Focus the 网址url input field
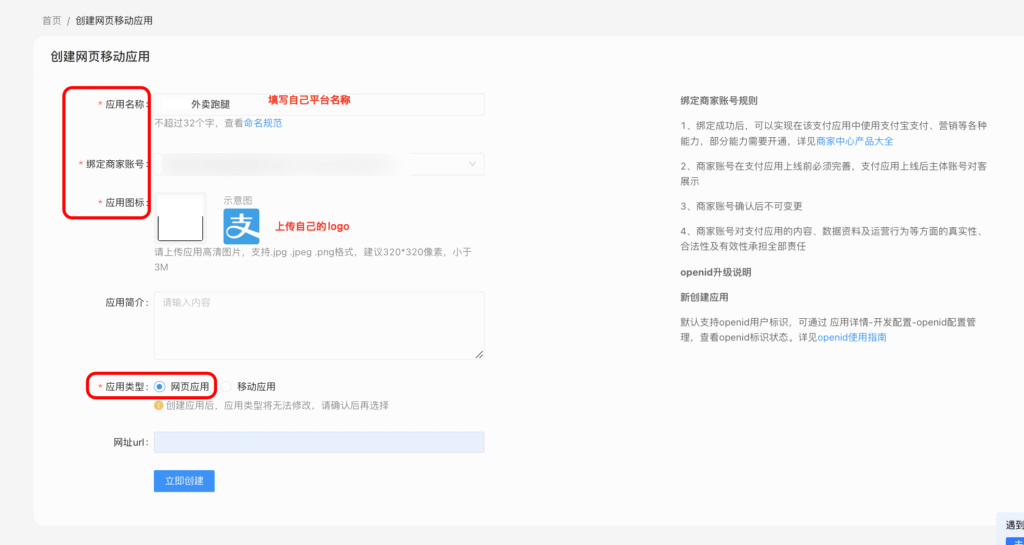The height and width of the screenshot is (545, 1024). click(318, 442)
